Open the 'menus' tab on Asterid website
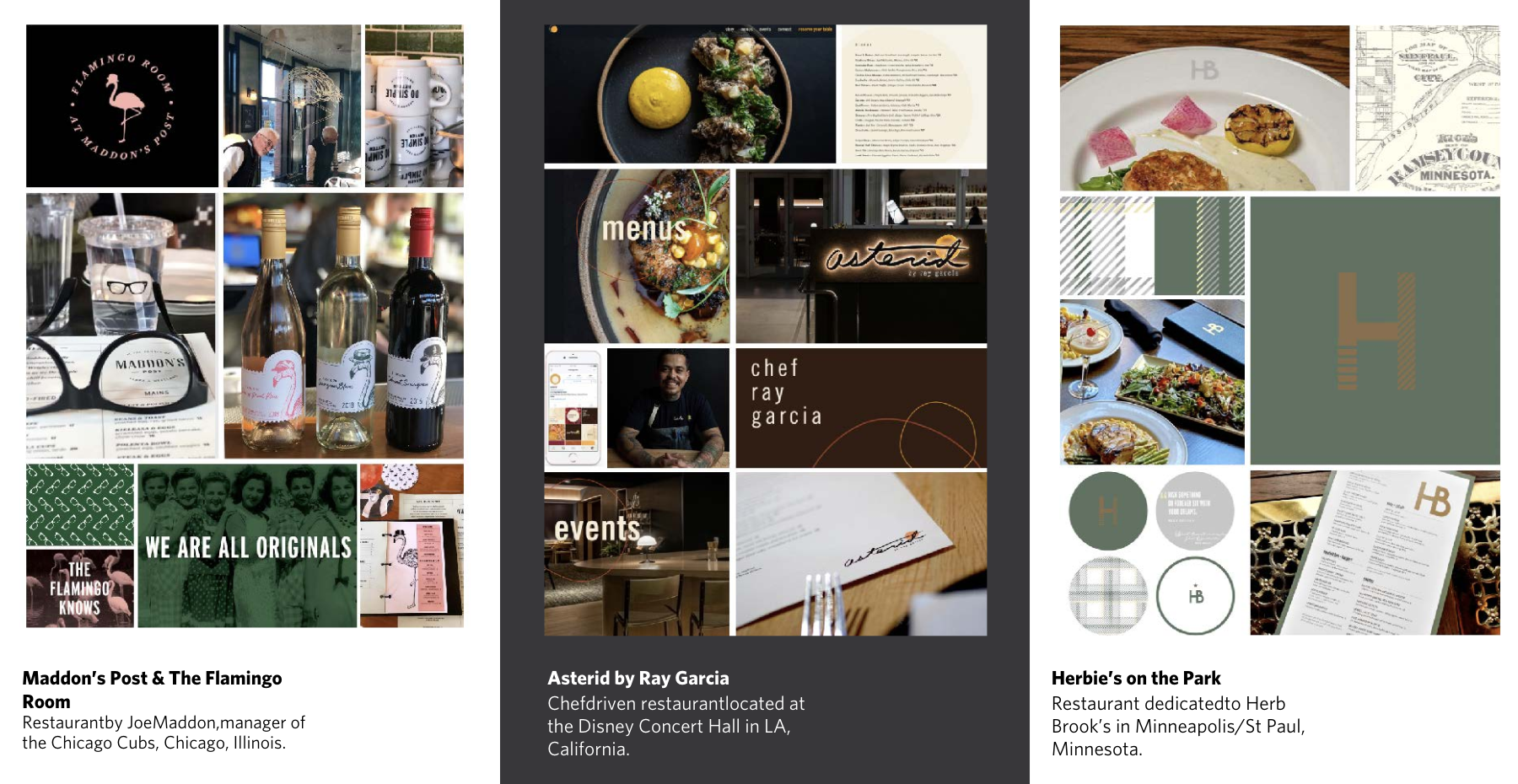 pyautogui.click(x=746, y=30)
